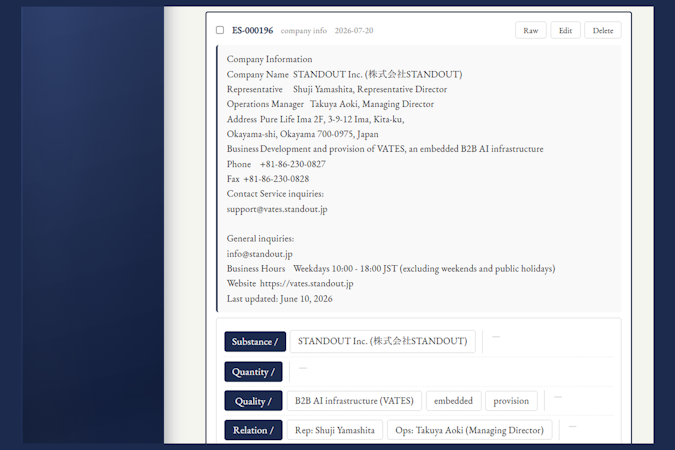Click the Business Hours line

[391, 269]
